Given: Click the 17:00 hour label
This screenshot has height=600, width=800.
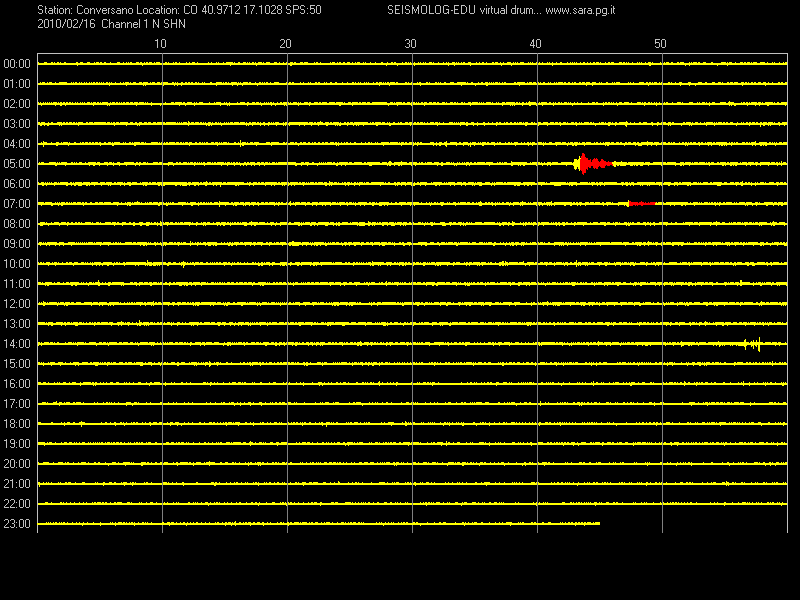Looking at the screenshot, I should tap(17, 404).
